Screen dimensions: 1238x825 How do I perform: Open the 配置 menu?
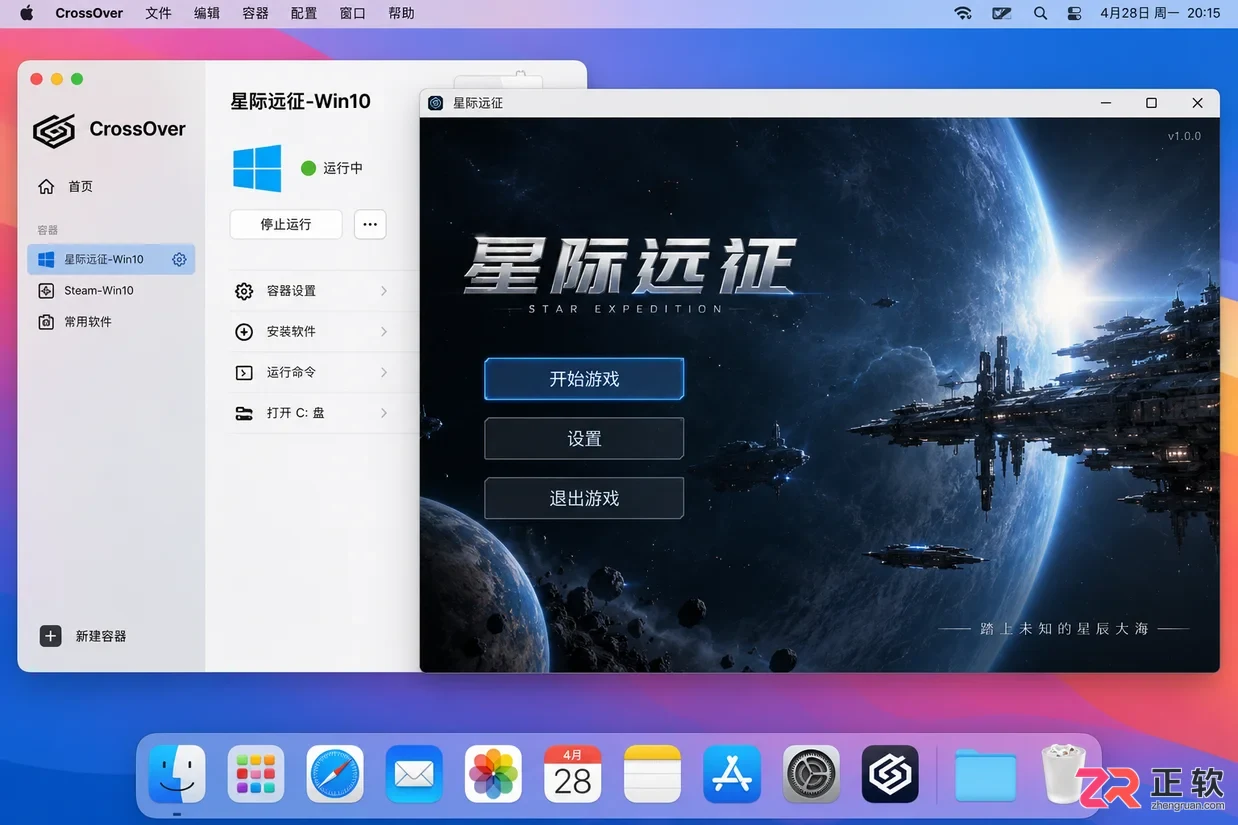[x=304, y=13]
